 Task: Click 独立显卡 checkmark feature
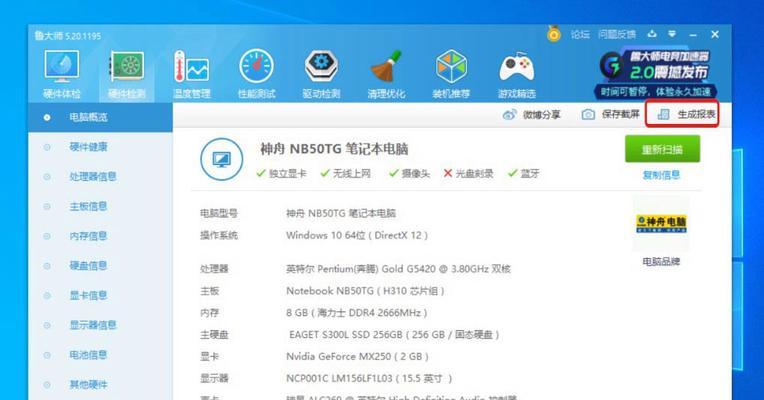(x=282, y=173)
